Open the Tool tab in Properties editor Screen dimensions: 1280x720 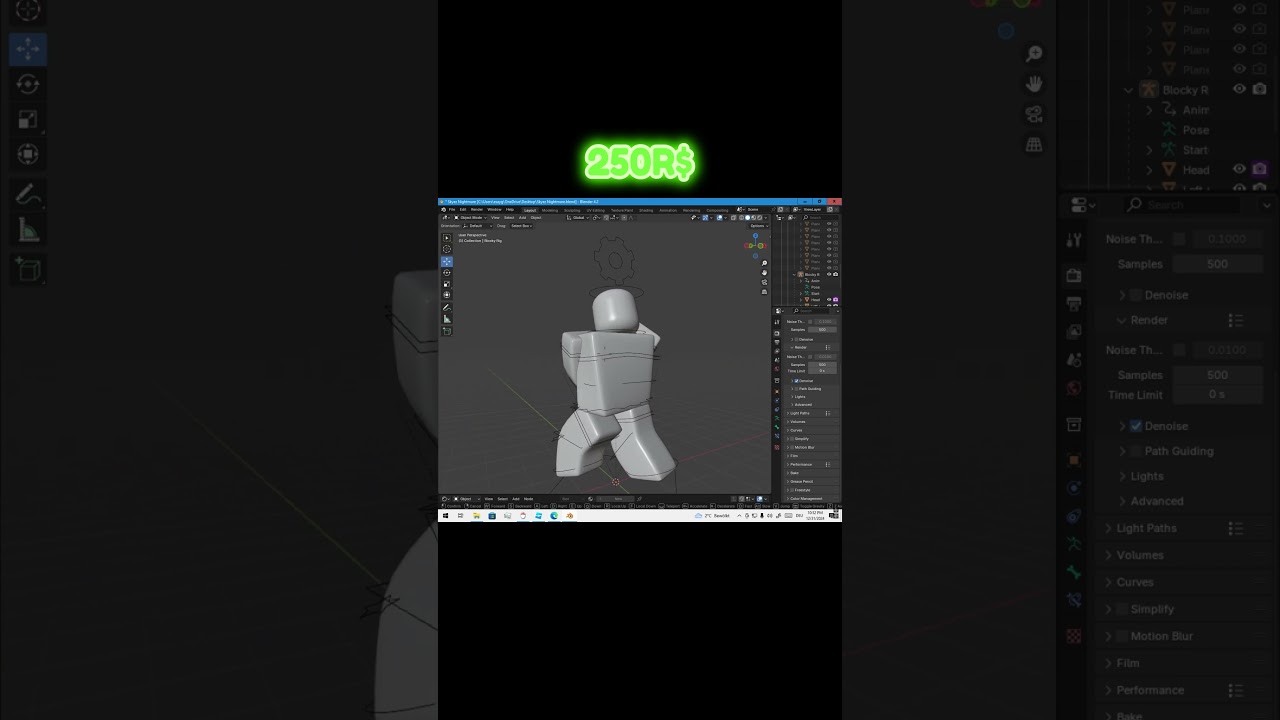pyautogui.click(x=777, y=322)
